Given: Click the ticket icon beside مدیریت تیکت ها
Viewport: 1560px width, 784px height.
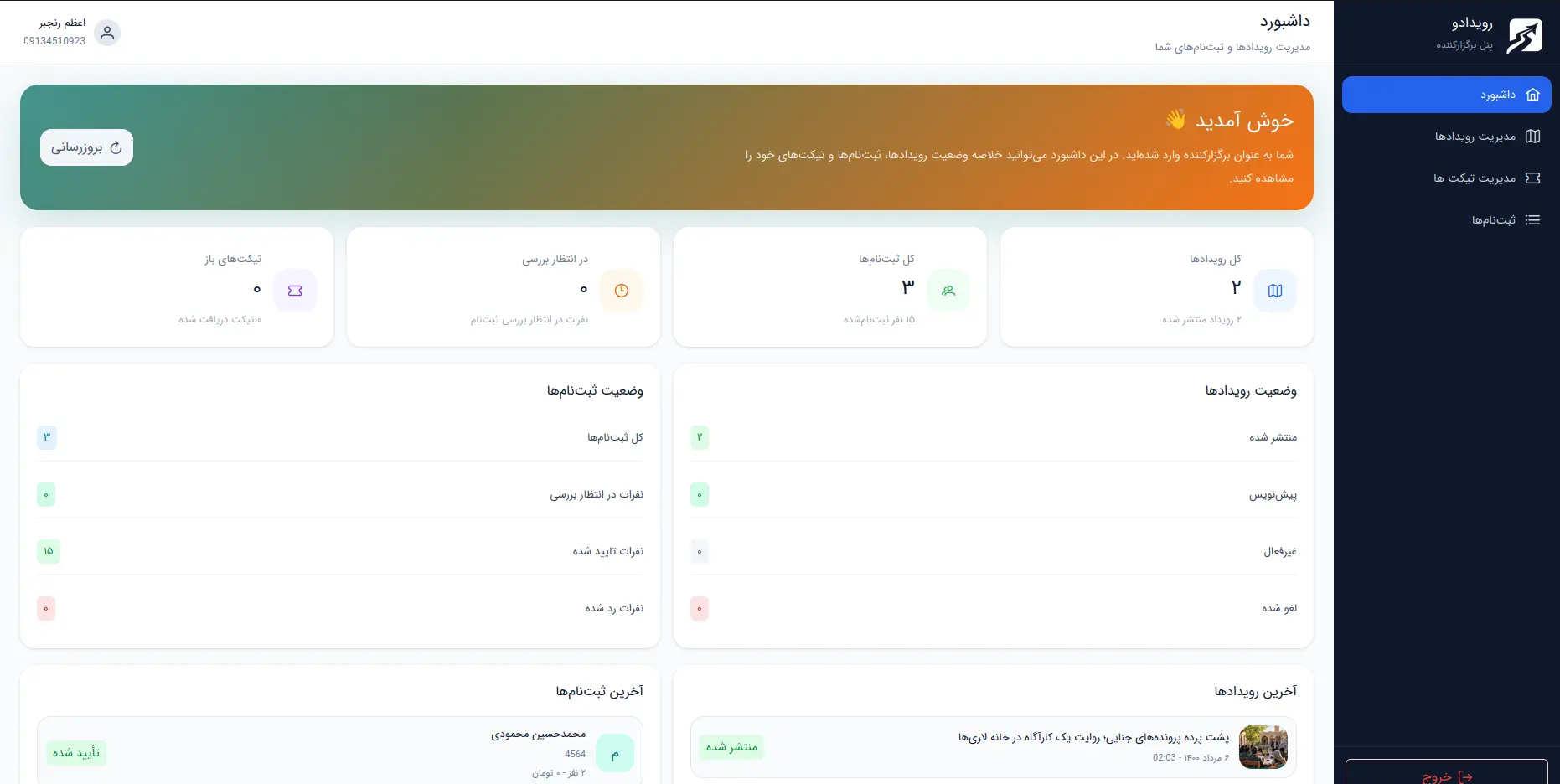Looking at the screenshot, I should click(x=1532, y=178).
